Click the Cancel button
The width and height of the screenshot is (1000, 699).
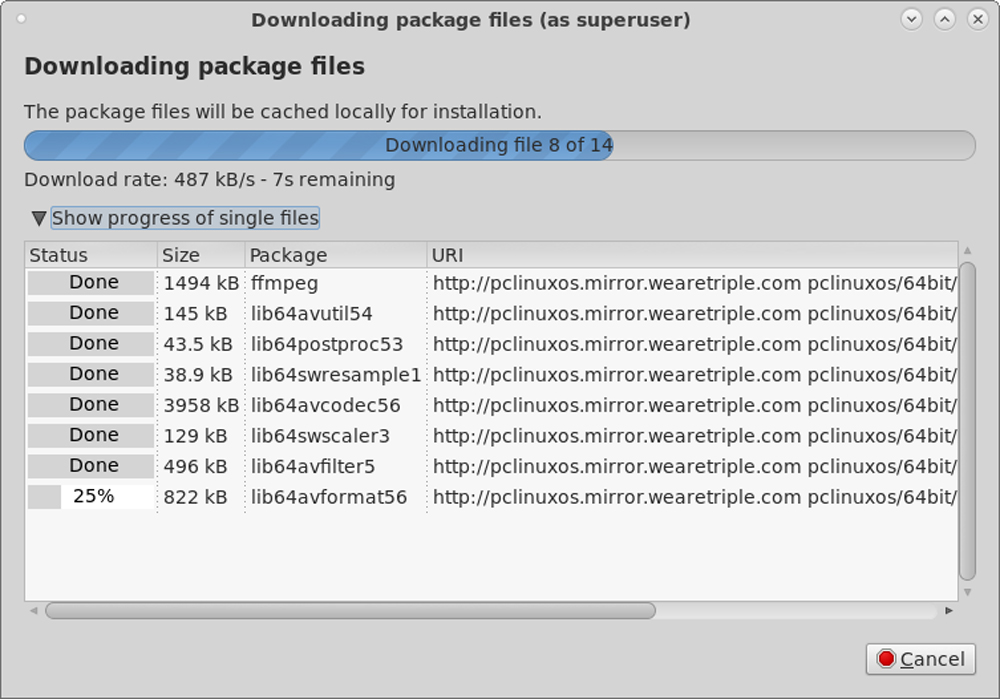click(x=920, y=659)
